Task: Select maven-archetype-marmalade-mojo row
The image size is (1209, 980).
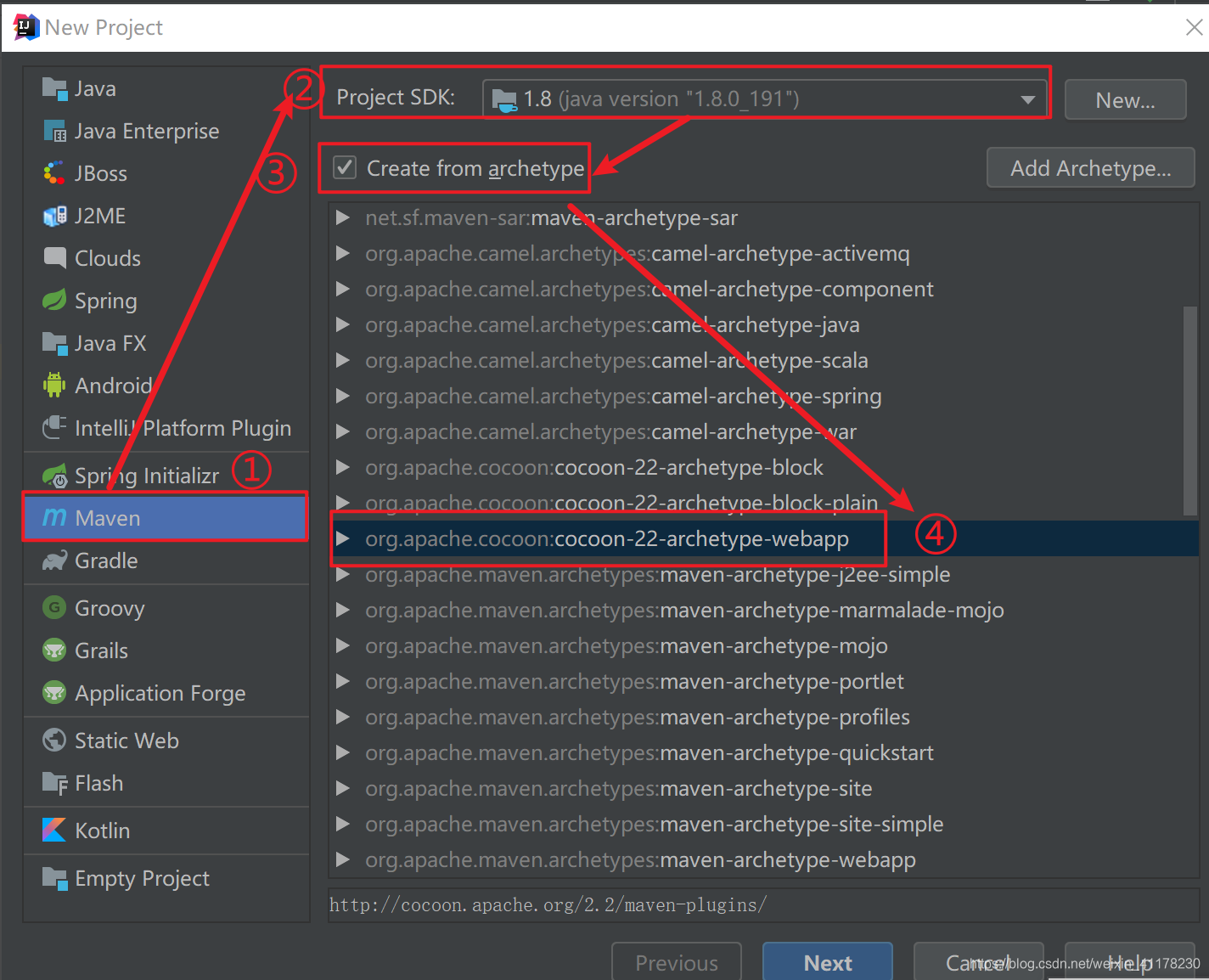Action: (x=764, y=610)
